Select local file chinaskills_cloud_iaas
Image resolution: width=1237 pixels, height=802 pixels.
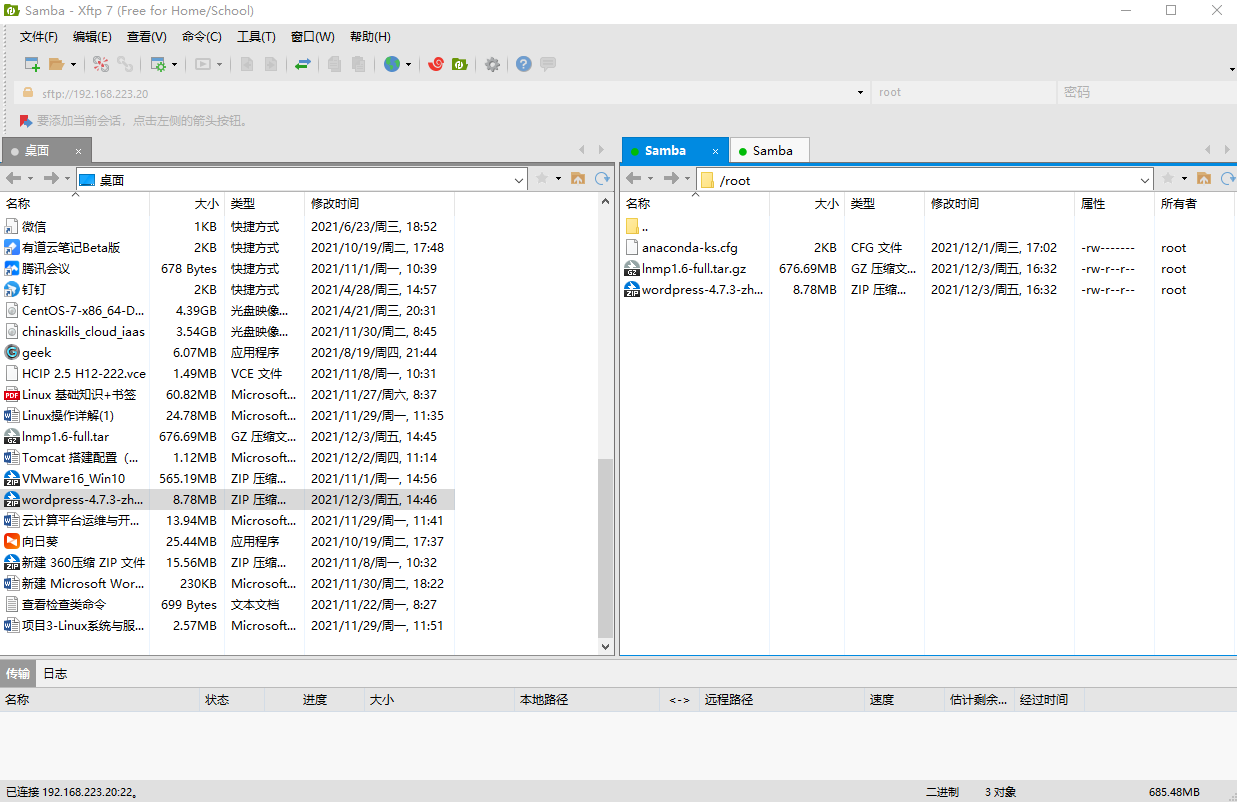83,331
